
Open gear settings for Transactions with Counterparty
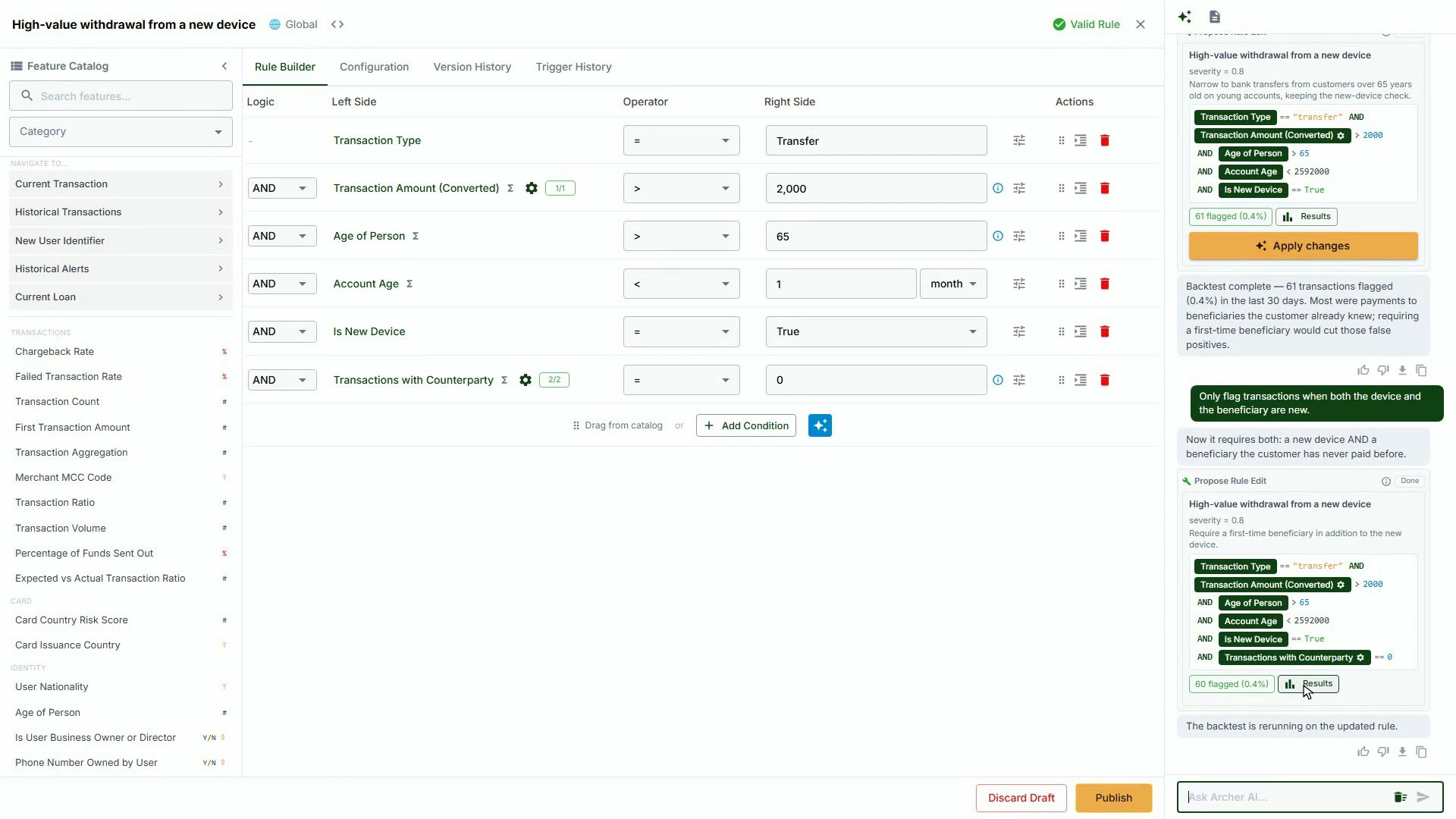point(526,380)
